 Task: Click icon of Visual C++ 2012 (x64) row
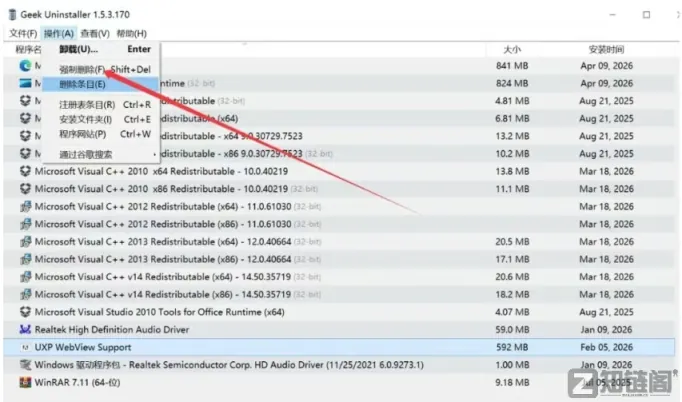25,206
